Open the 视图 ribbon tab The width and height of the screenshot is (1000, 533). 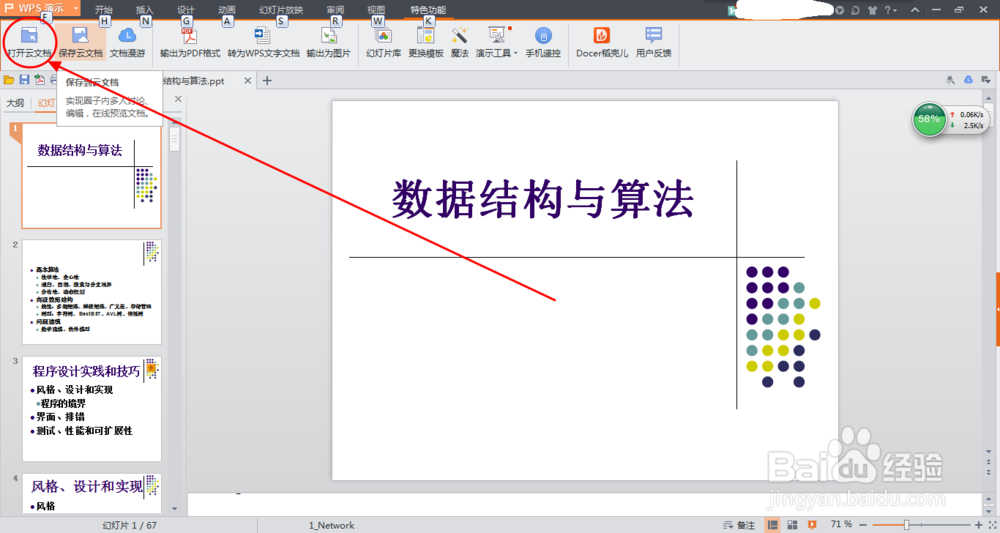376,10
